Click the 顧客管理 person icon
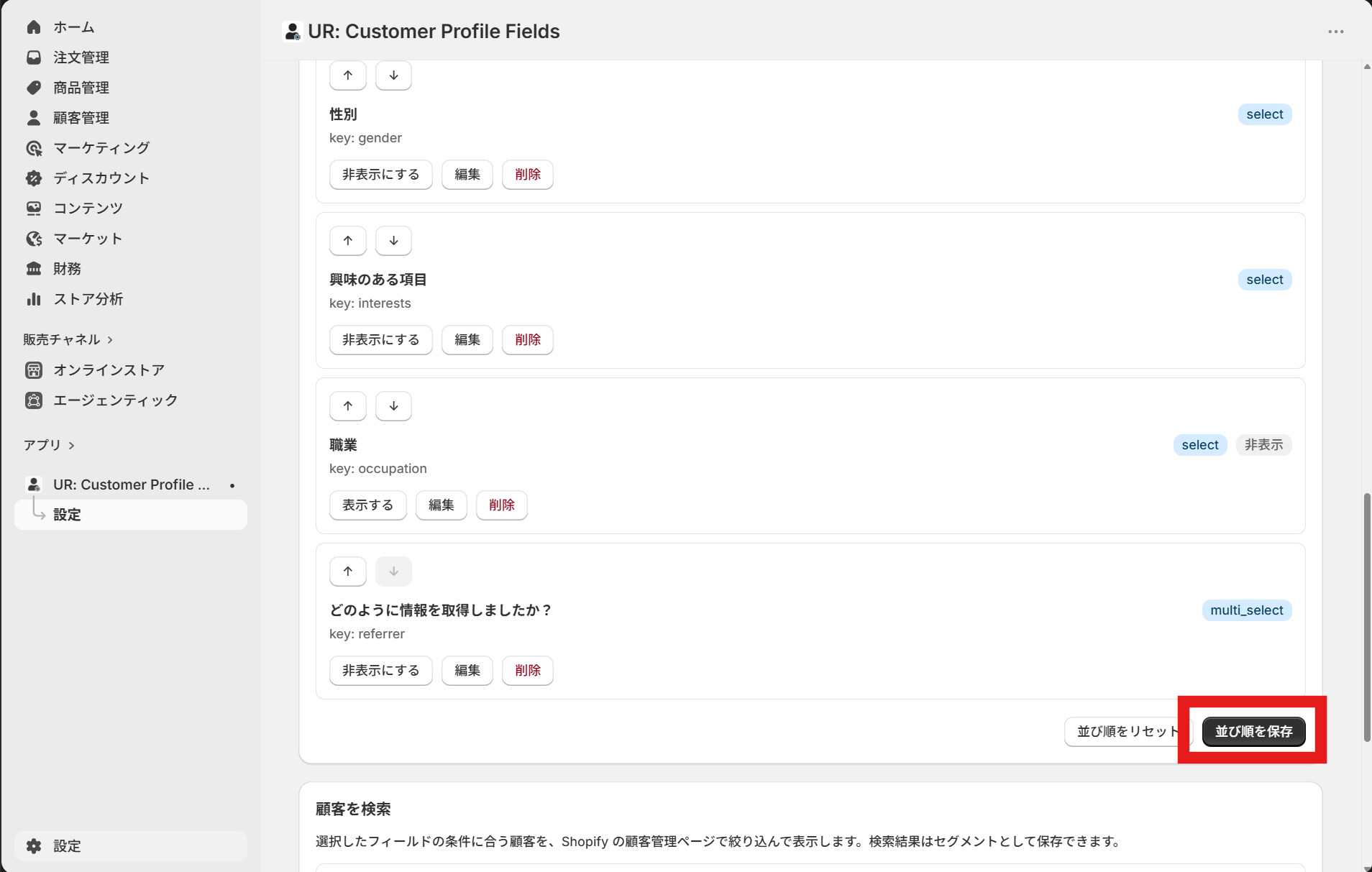The height and width of the screenshot is (872, 1372). (34, 118)
